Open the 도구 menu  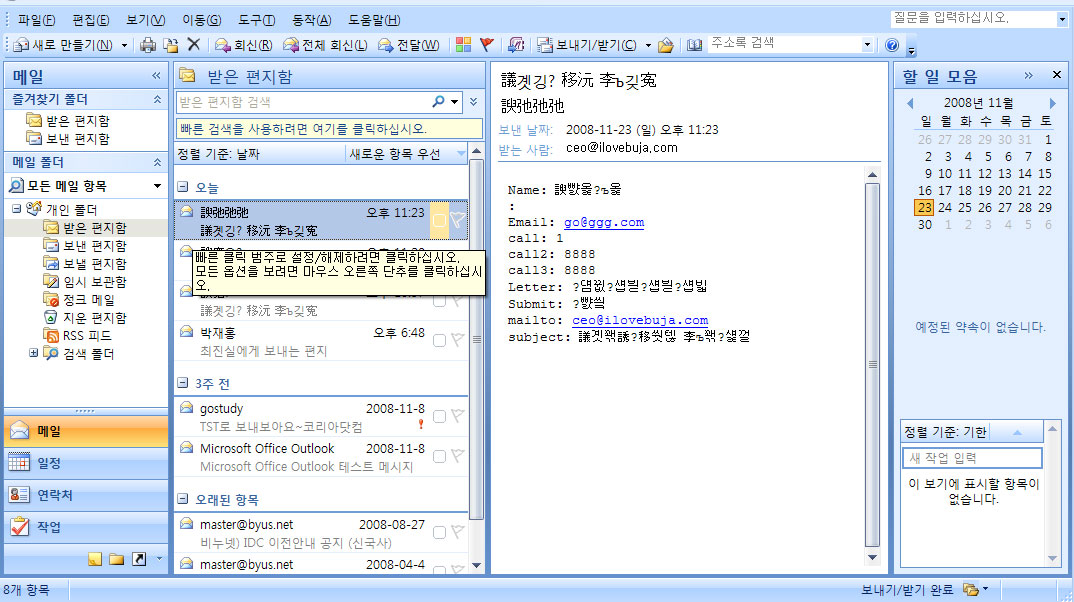pos(256,20)
